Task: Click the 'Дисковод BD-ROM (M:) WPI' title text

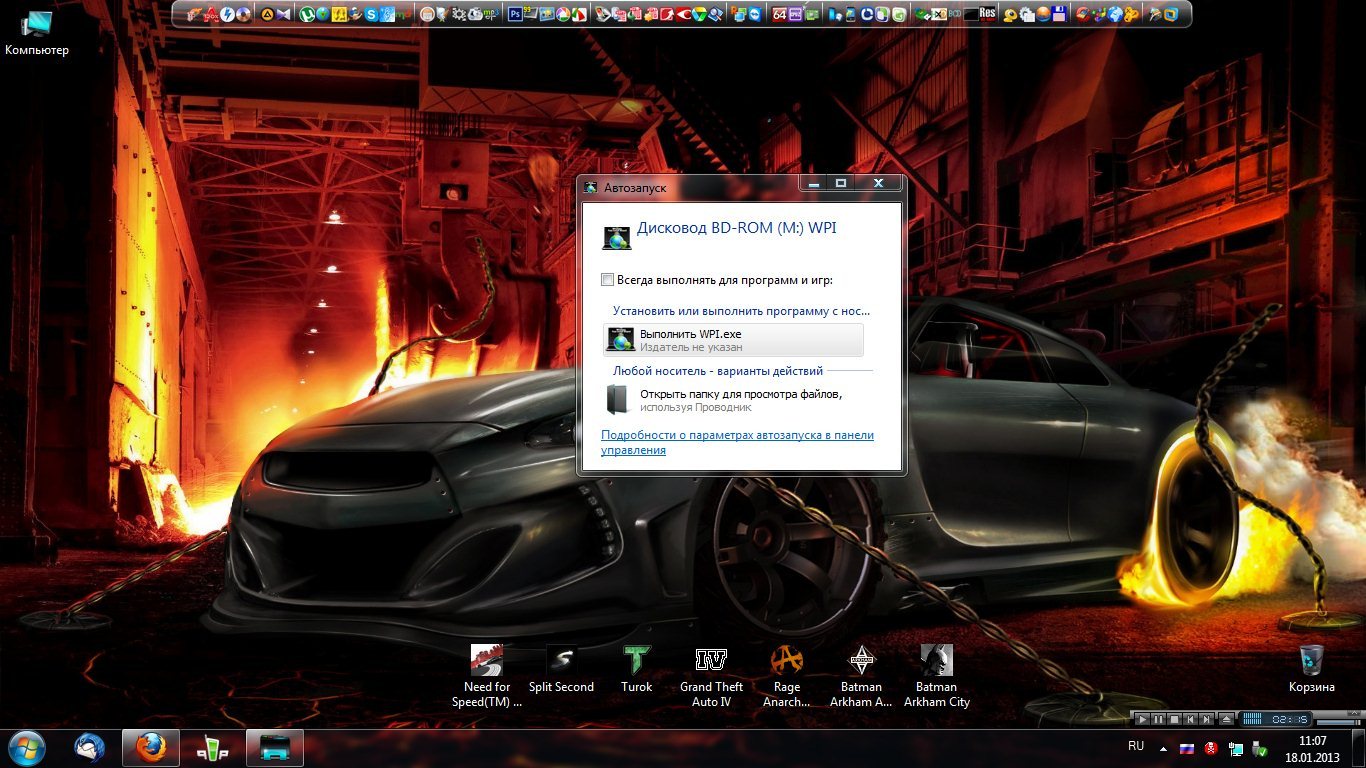Action: (x=737, y=228)
